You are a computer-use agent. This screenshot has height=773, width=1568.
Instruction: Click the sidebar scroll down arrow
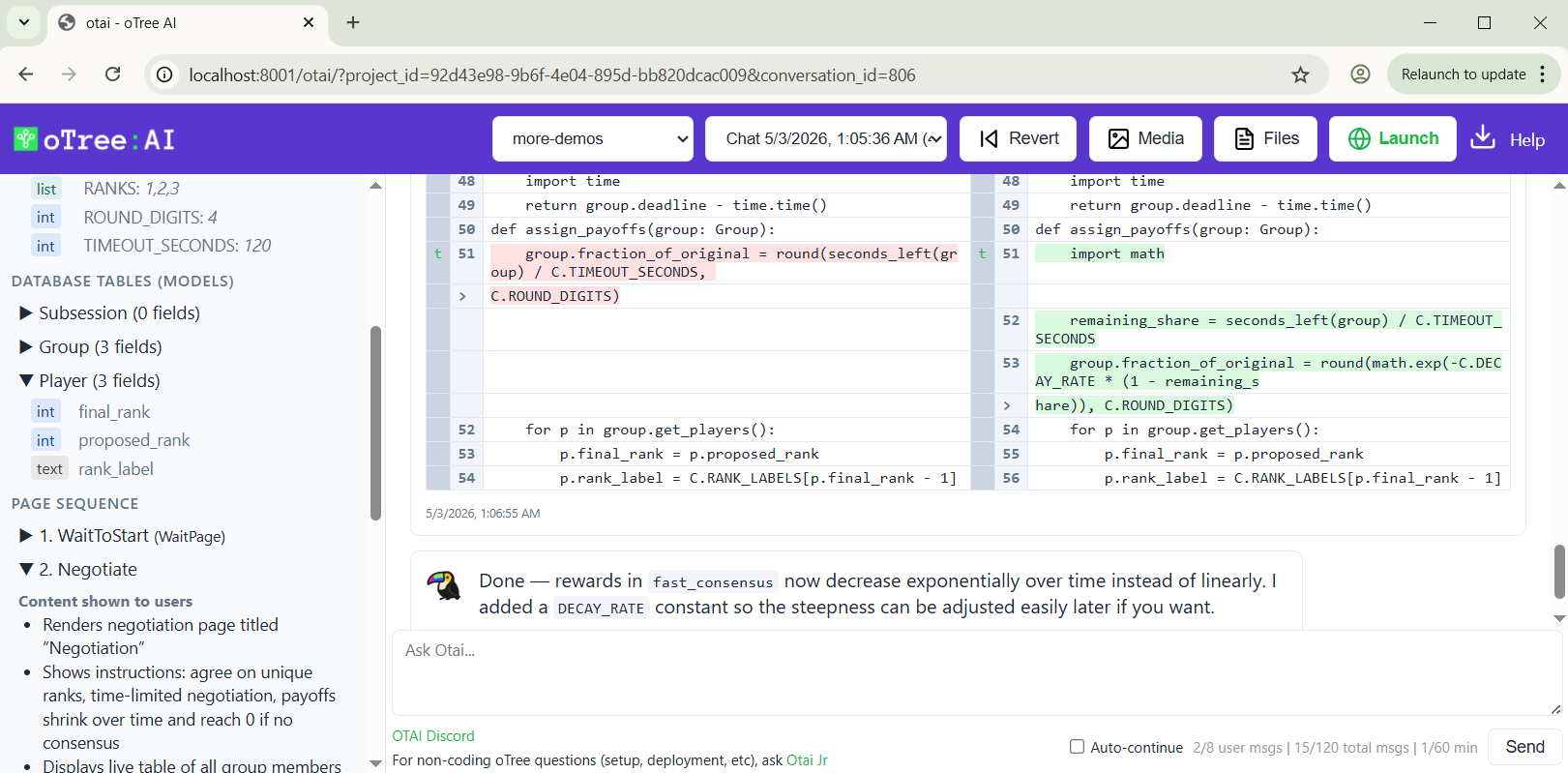376,764
